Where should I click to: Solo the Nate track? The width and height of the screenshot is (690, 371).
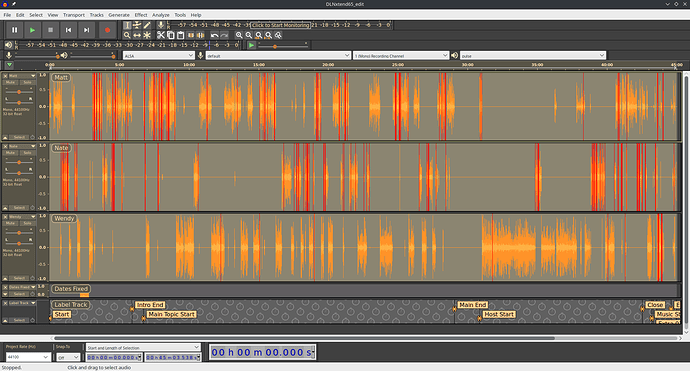click(27, 153)
